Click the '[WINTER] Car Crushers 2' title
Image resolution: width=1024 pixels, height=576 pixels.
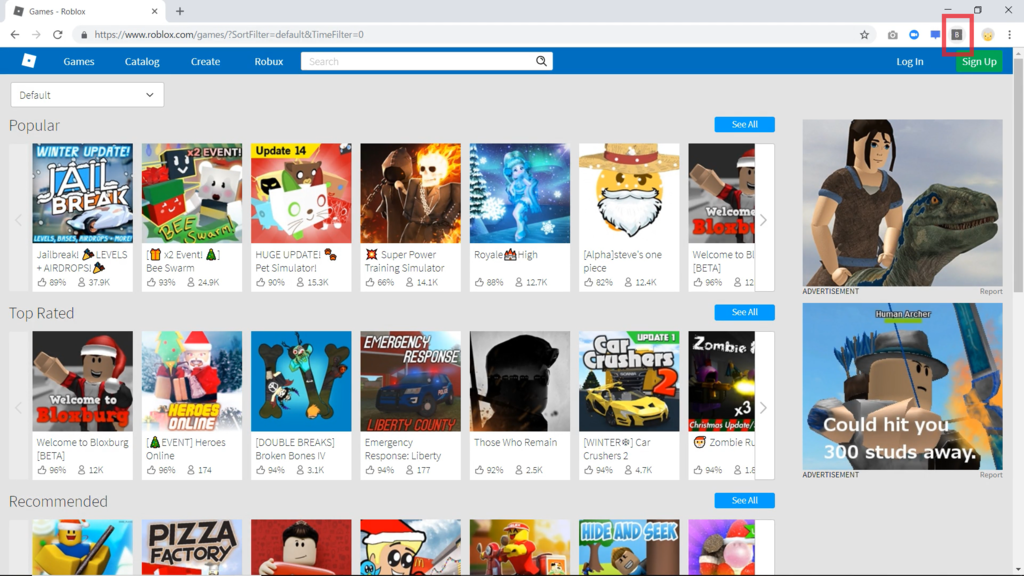coord(616,449)
